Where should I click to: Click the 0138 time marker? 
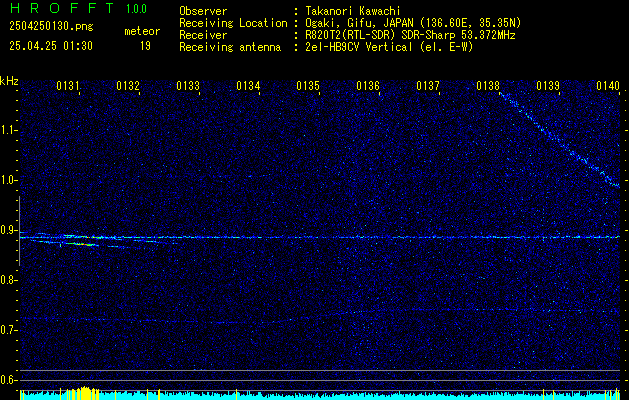tap(488, 86)
